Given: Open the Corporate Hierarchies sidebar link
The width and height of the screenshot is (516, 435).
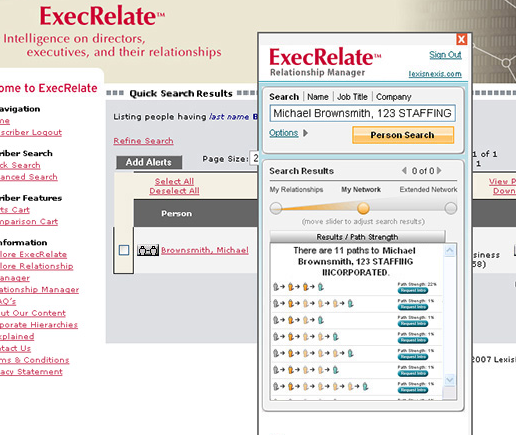Looking at the screenshot, I should click(x=39, y=325).
